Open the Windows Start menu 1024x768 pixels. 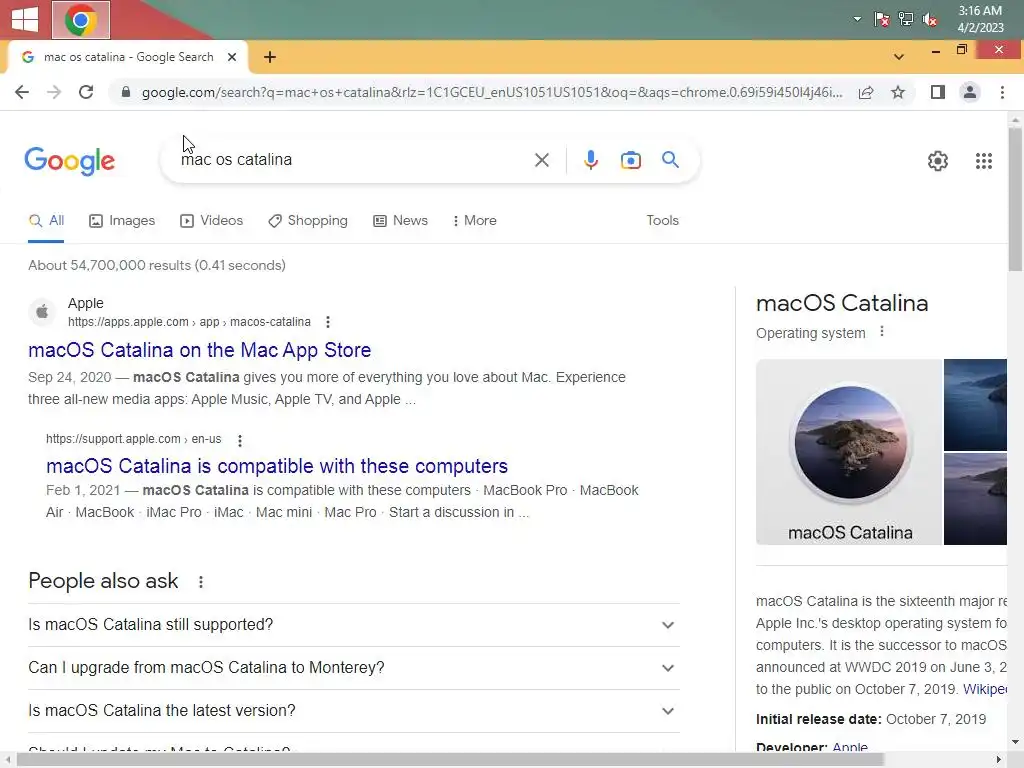pyautogui.click(x=25, y=20)
